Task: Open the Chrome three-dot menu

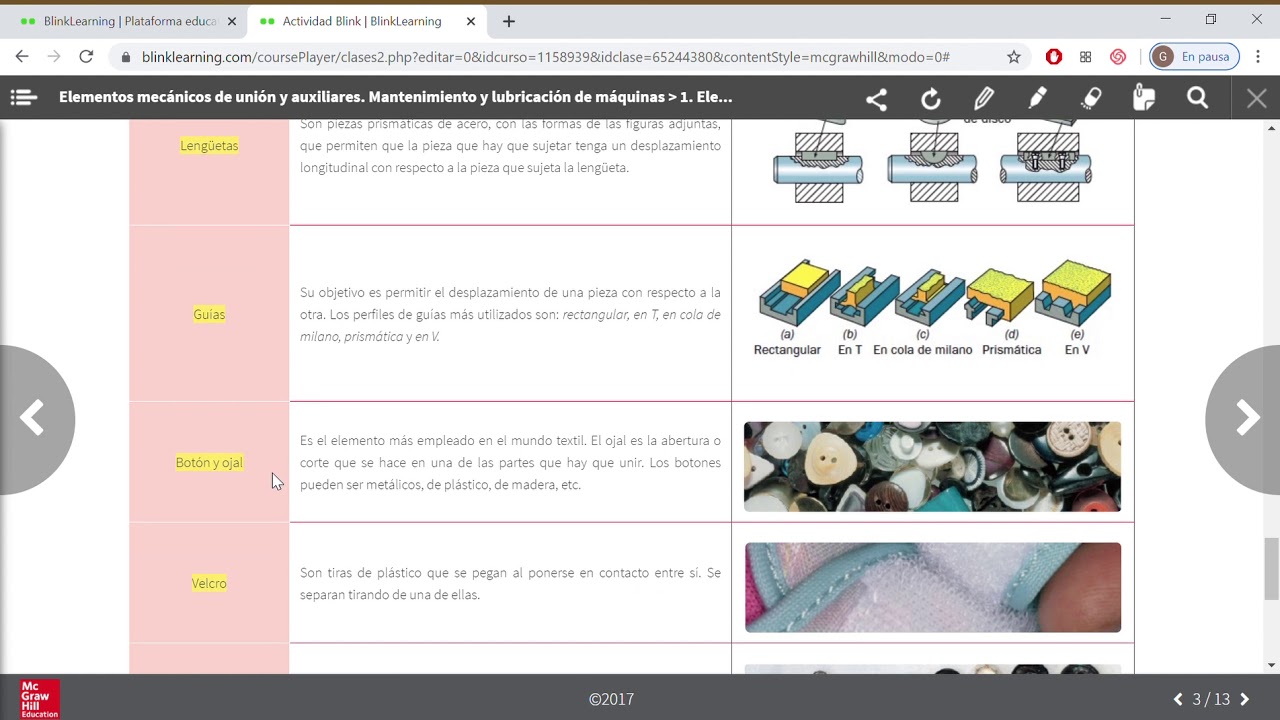Action: point(1258,57)
